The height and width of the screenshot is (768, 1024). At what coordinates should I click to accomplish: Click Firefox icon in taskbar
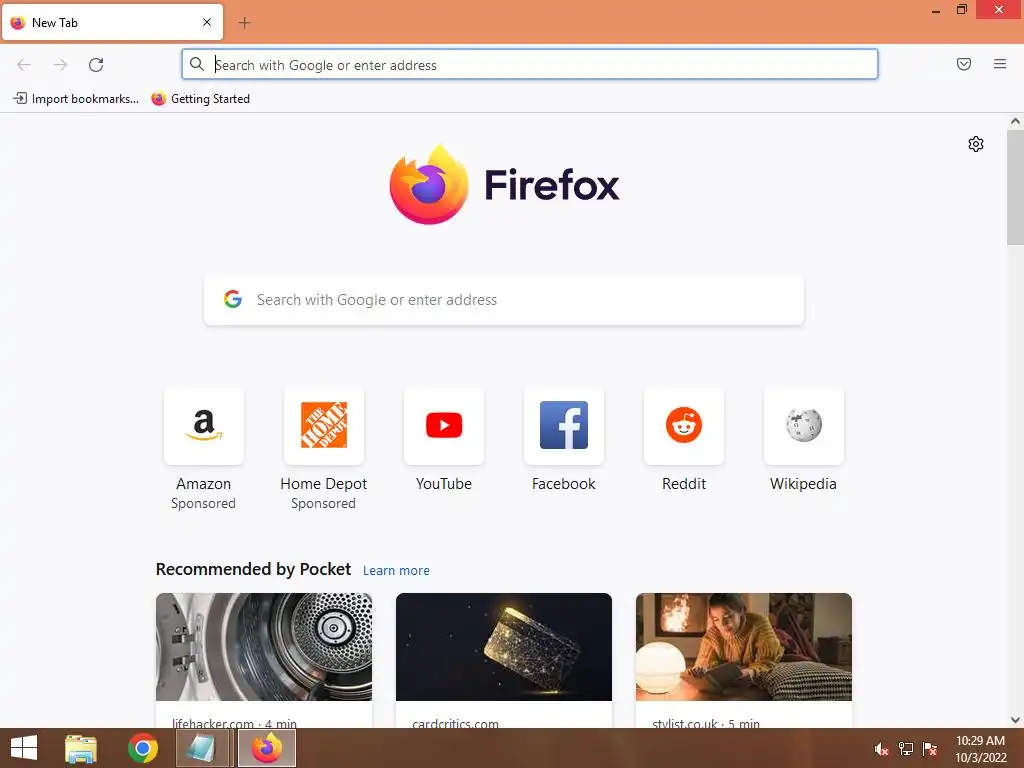point(266,748)
